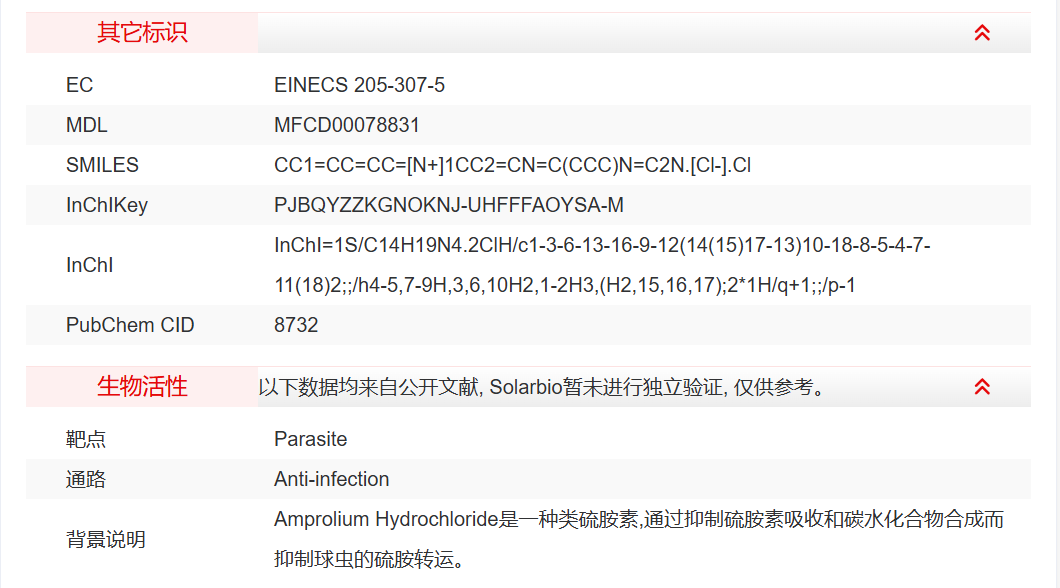Collapse the 其它标识 section using its chevron
Image resolution: width=1060 pixels, height=588 pixels.
pos(982,33)
